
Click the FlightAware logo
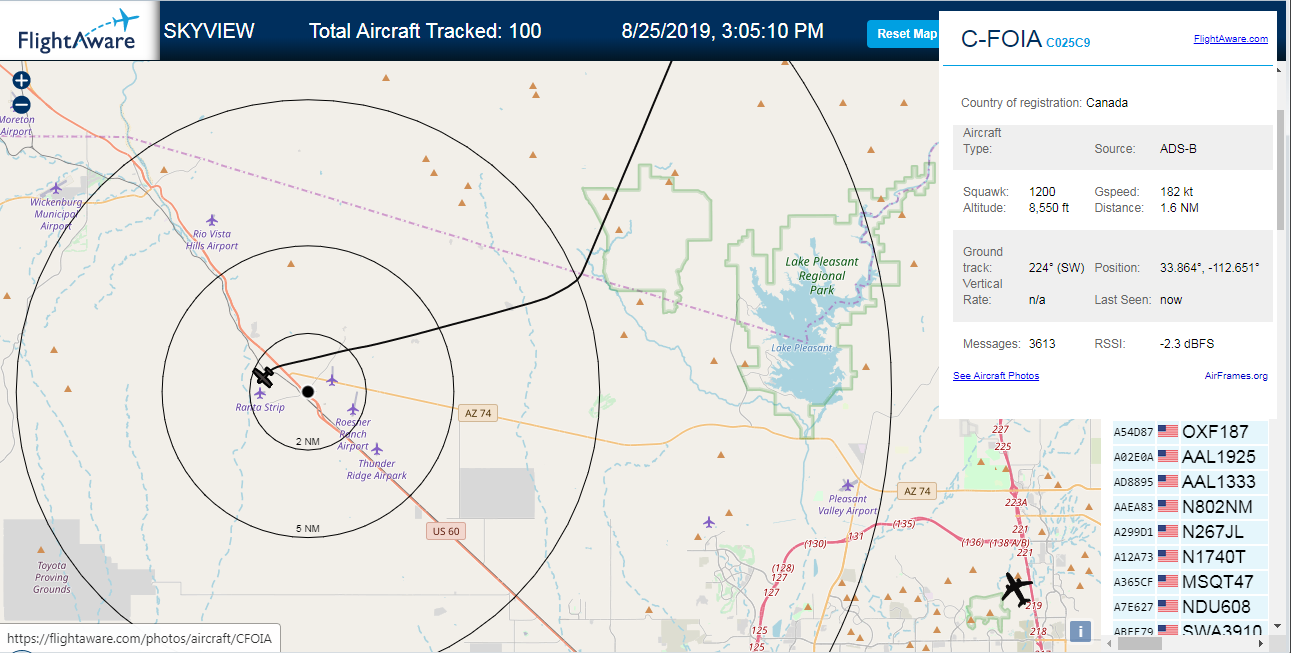point(78,30)
